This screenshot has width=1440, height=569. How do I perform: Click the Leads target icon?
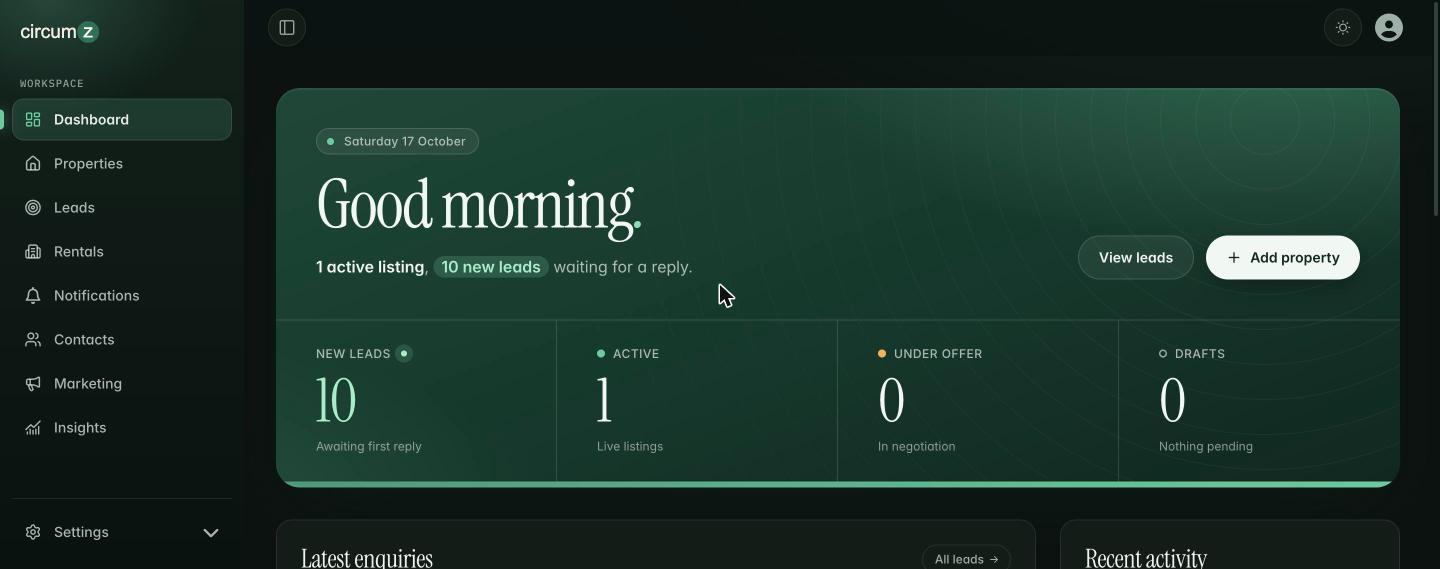click(33, 208)
